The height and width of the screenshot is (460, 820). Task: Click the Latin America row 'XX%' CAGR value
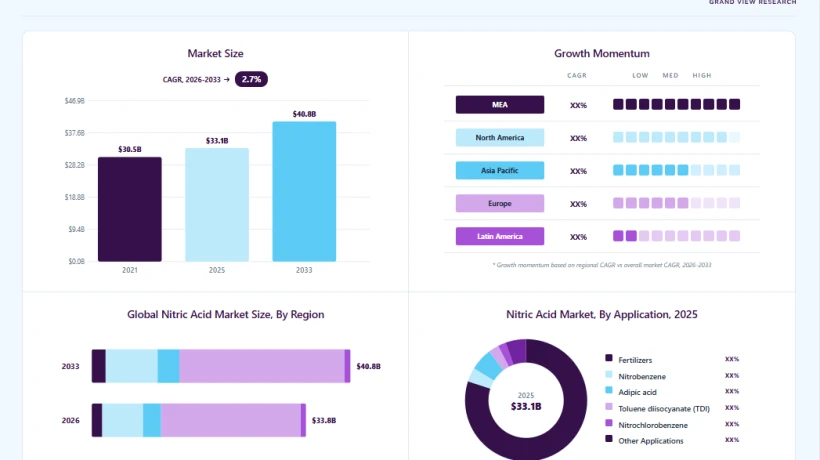point(578,237)
